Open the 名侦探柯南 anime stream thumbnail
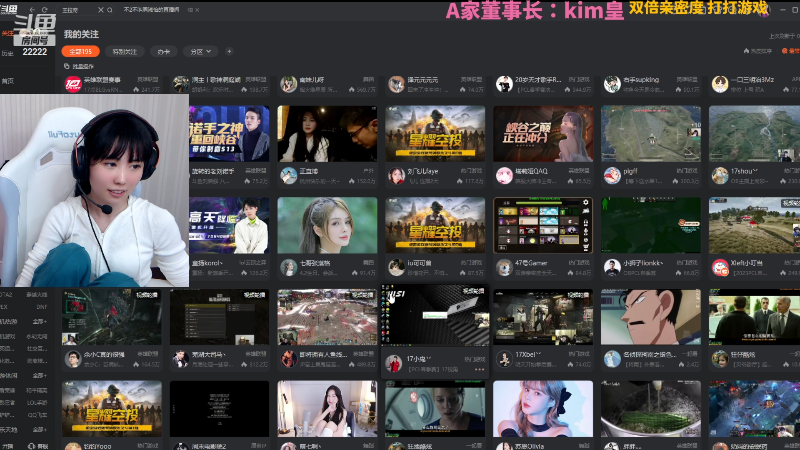This screenshot has height=450, width=800. pyautogui.click(x=651, y=317)
